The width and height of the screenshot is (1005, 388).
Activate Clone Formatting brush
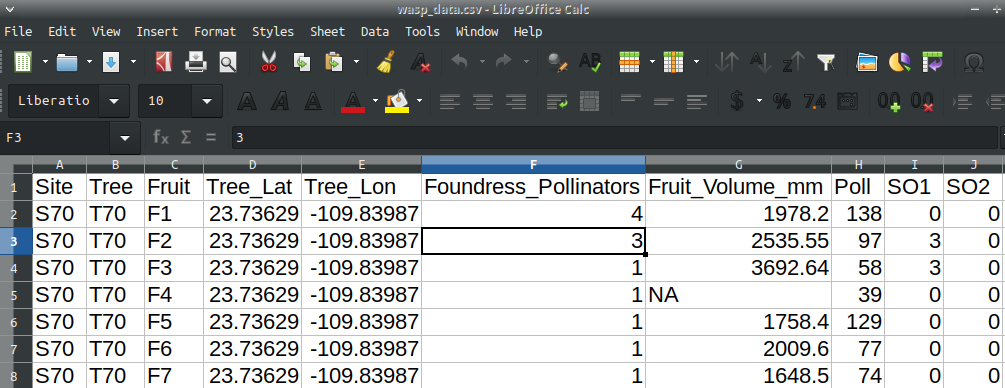(x=385, y=62)
